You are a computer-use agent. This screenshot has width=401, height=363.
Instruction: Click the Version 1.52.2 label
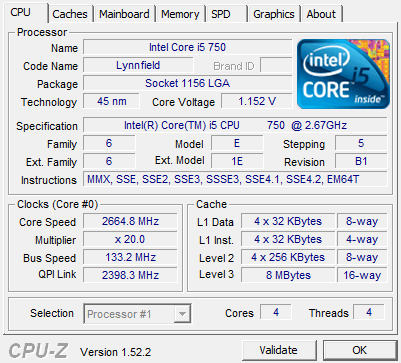116,352
